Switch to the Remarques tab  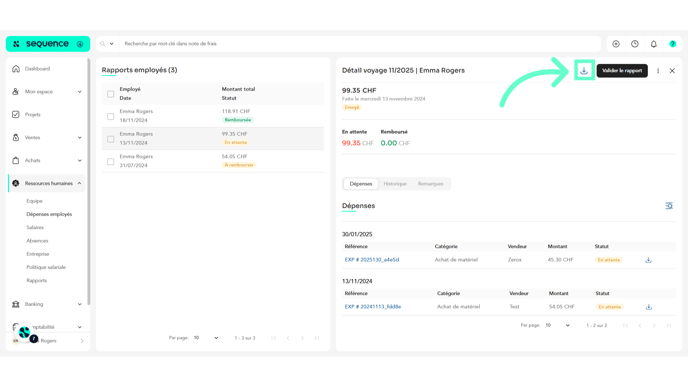pyautogui.click(x=430, y=184)
